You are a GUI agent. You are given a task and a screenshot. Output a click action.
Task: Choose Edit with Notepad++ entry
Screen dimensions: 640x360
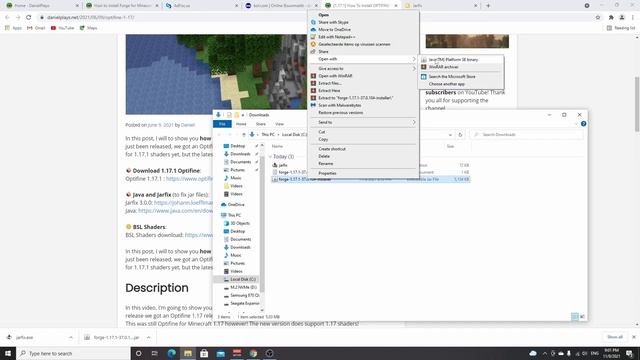pos(336,37)
